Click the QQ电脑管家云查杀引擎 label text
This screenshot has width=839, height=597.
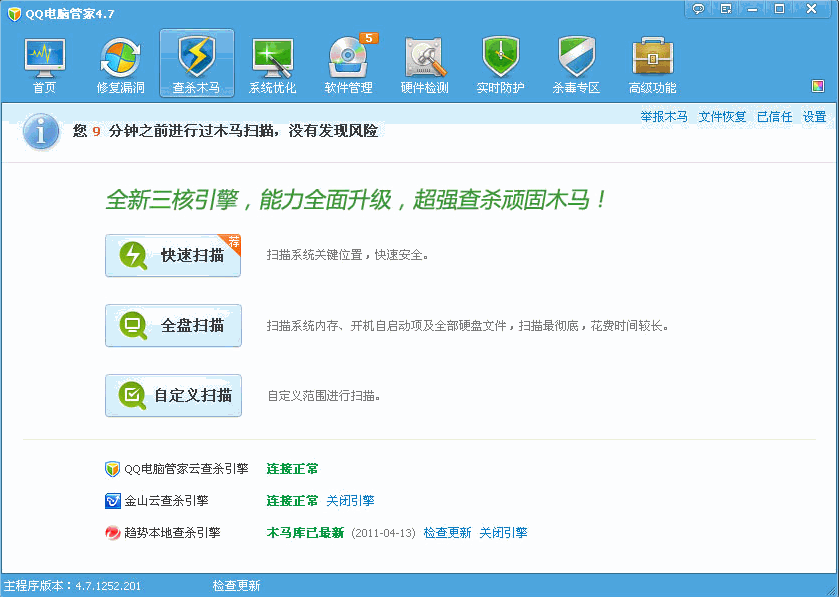pos(186,469)
